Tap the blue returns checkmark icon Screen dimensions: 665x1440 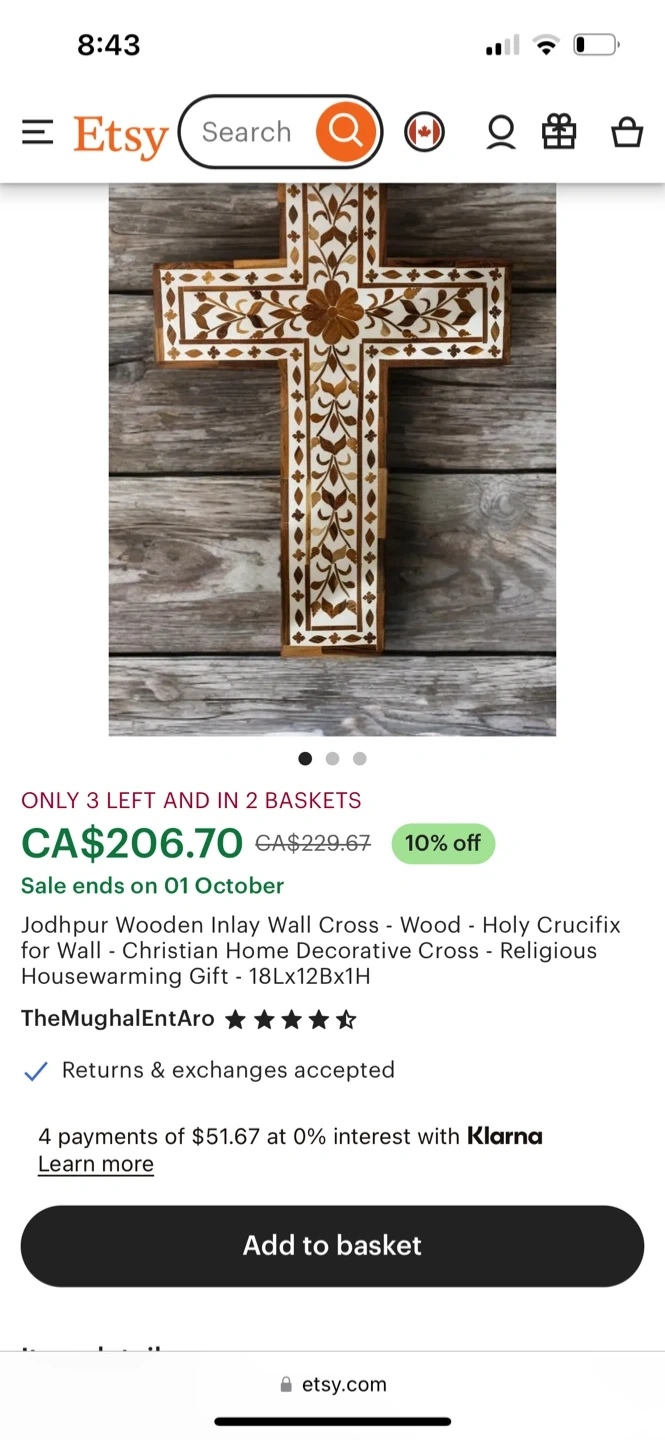(x=36, y=1071)
